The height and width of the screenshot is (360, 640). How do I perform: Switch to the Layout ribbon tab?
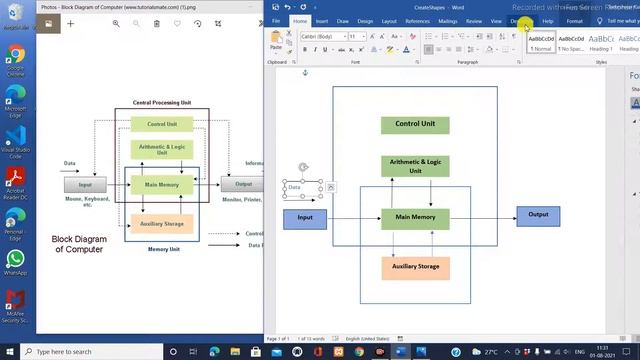389,21
